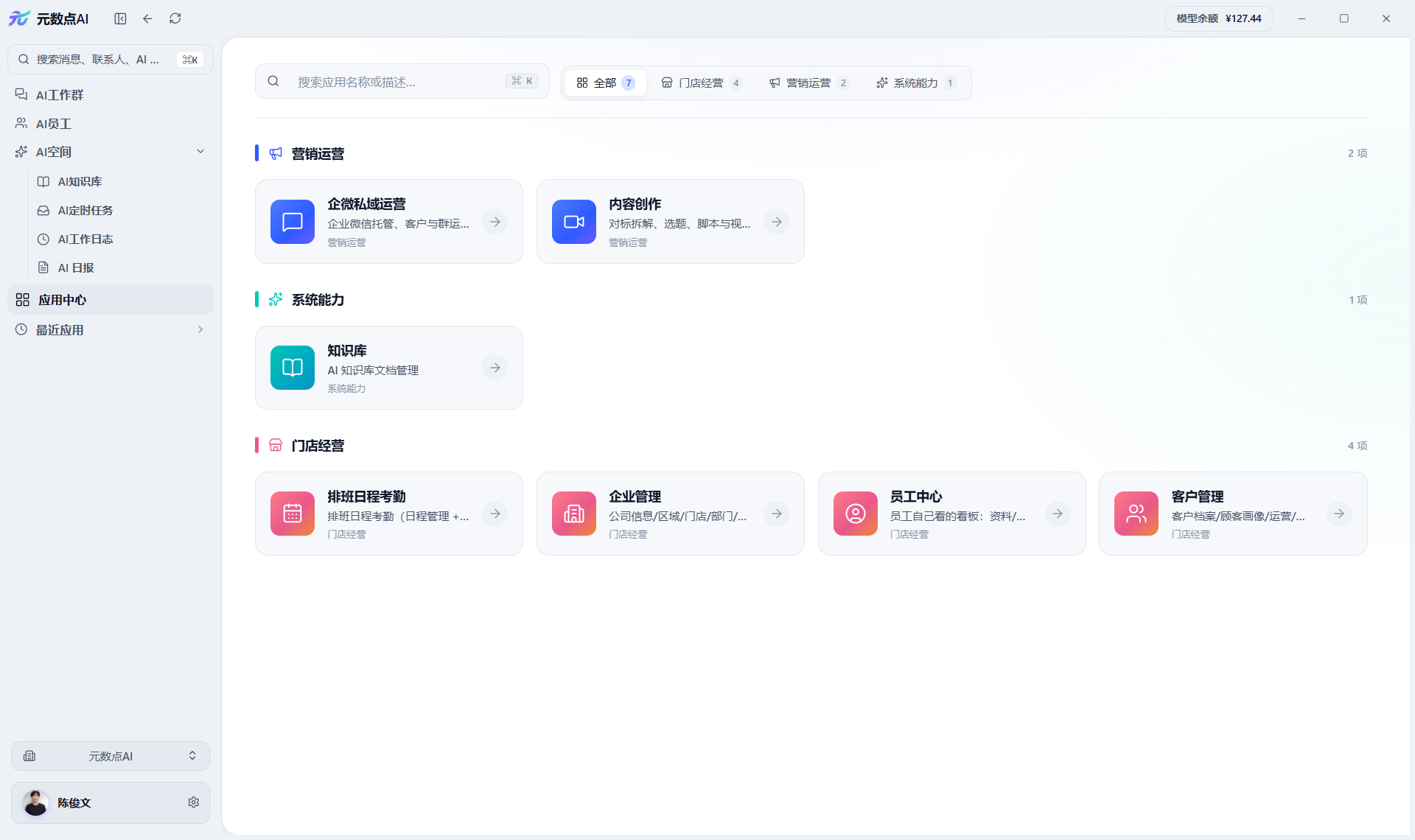This screenshot has height=840, width=1415.
Task: Focus the sidebar 搜索消息、联系人 search box
Action: pyautogui.click(x=111, y=59)
